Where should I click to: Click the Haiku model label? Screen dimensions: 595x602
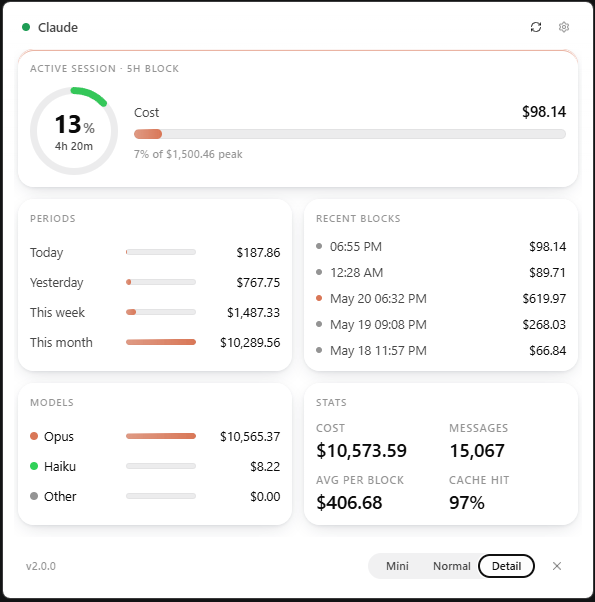60,466
